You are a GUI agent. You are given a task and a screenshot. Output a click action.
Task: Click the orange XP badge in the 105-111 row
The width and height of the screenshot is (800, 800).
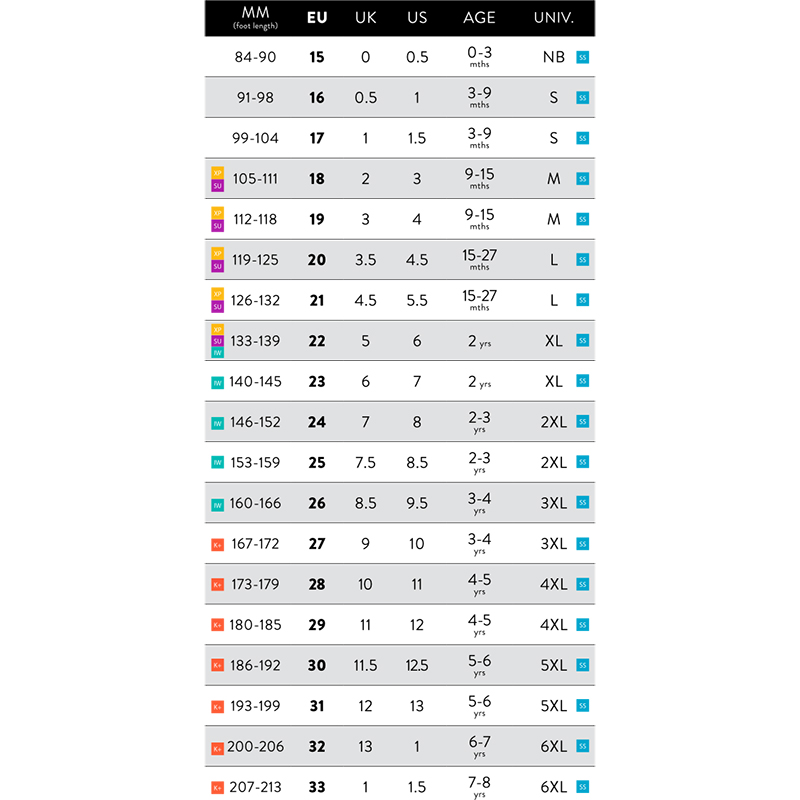217,172
